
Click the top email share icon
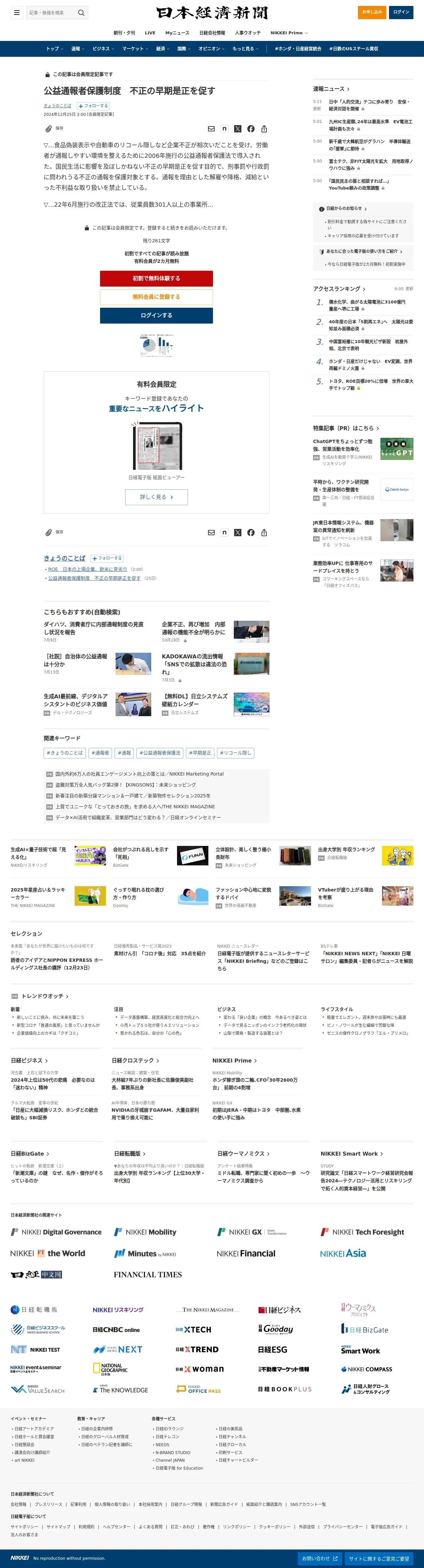[211, 129]
